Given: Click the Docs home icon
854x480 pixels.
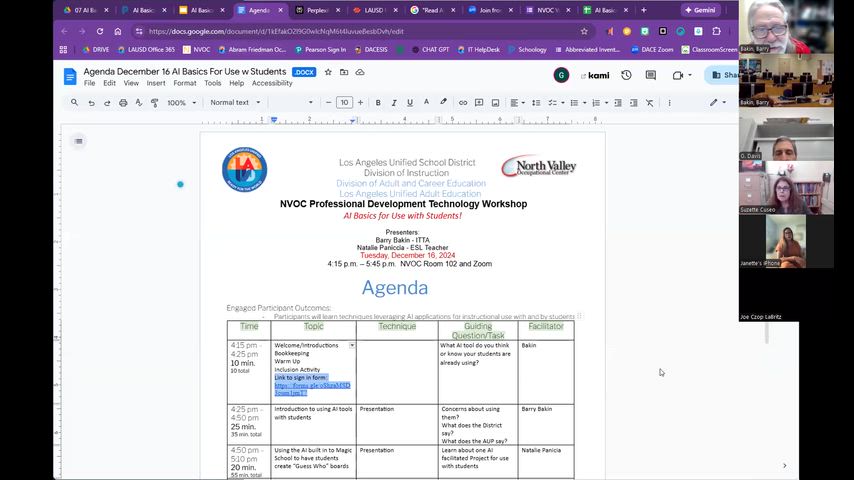Looking at the screenshot, I should point(70,76).
